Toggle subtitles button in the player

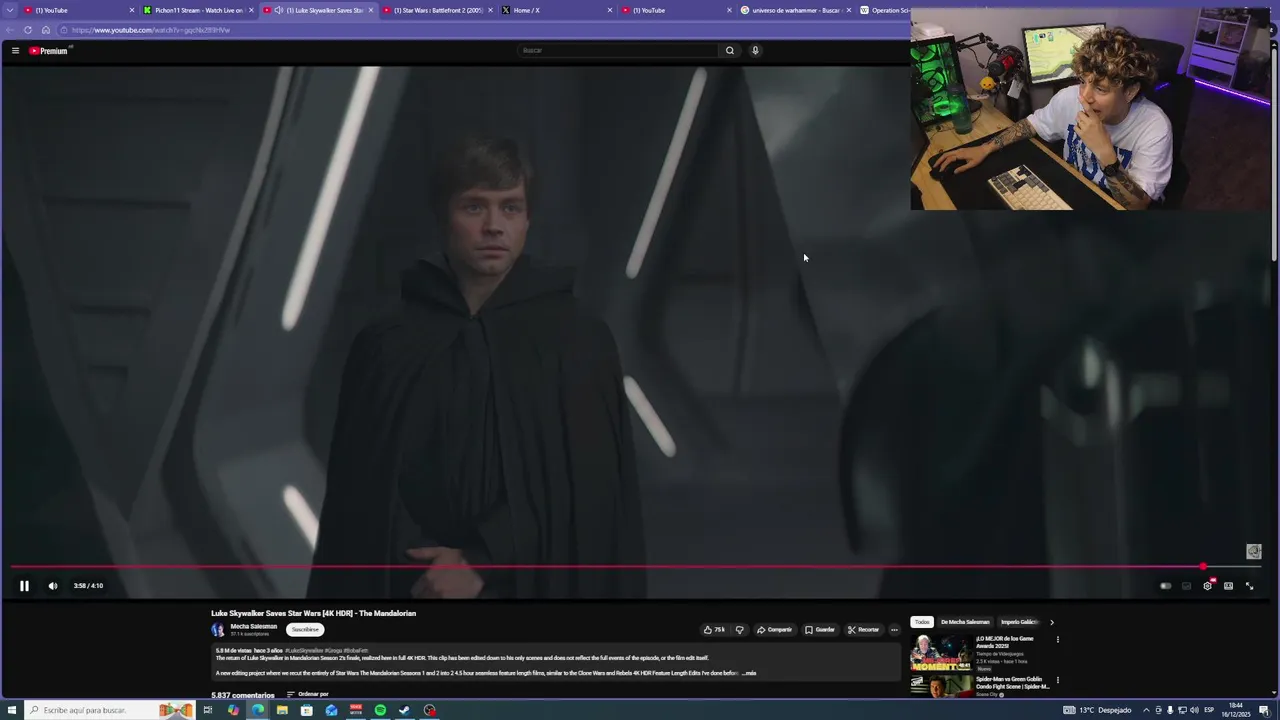coord(1187,586)
